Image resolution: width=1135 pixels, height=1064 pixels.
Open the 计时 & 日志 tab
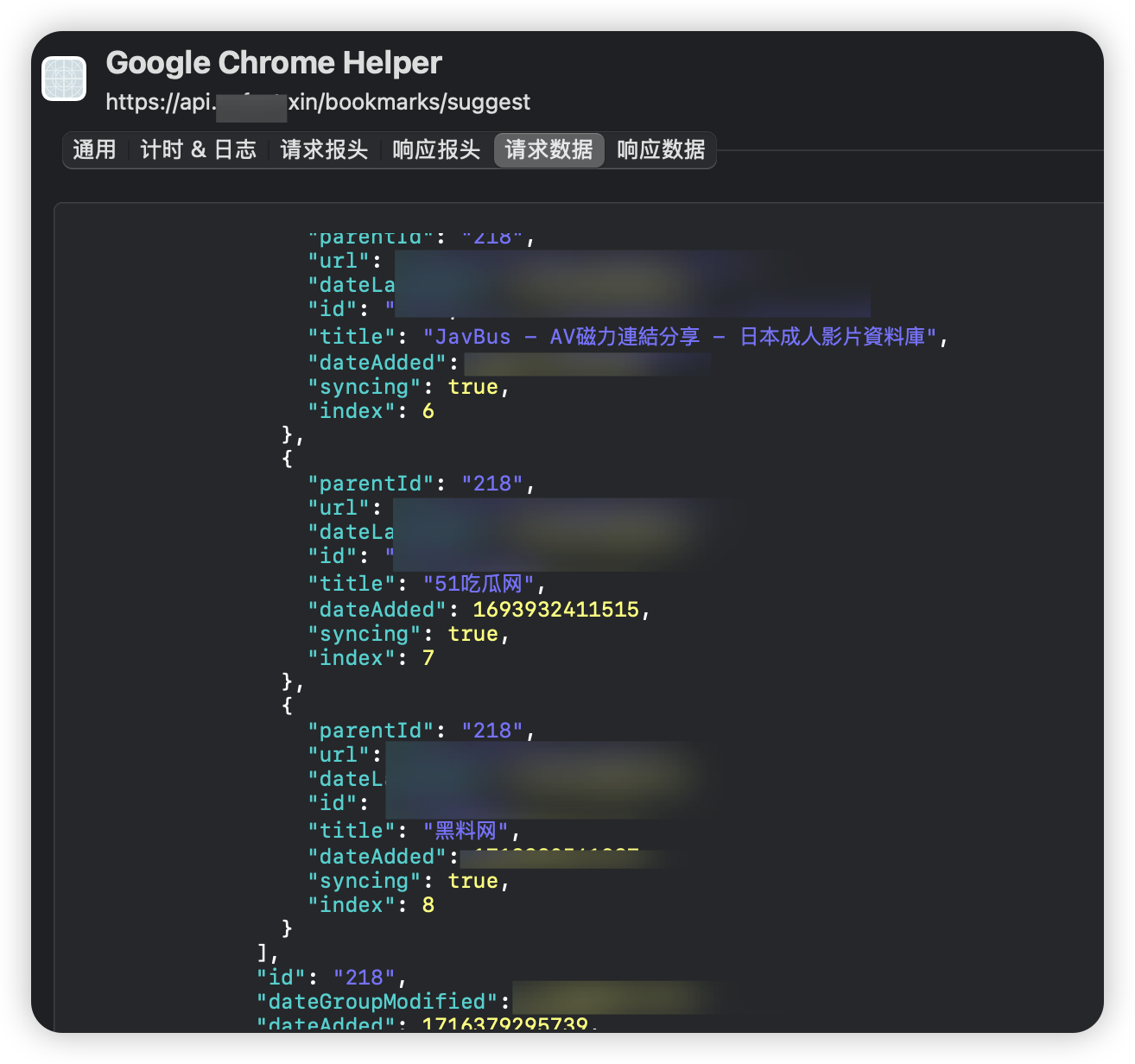[199, 150]
